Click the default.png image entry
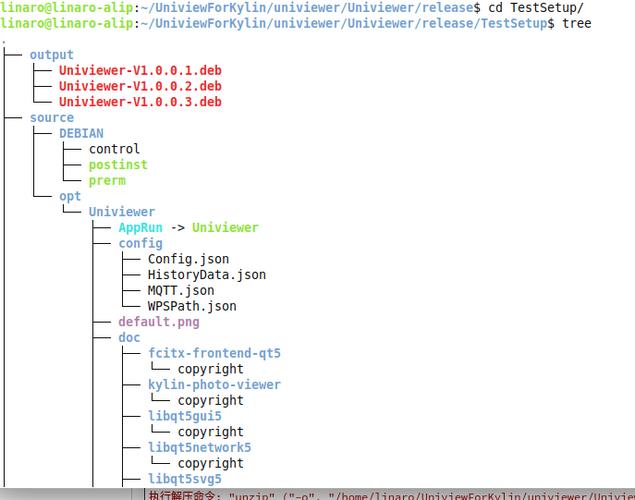635x500 pixels. click(x=159, y=322)
